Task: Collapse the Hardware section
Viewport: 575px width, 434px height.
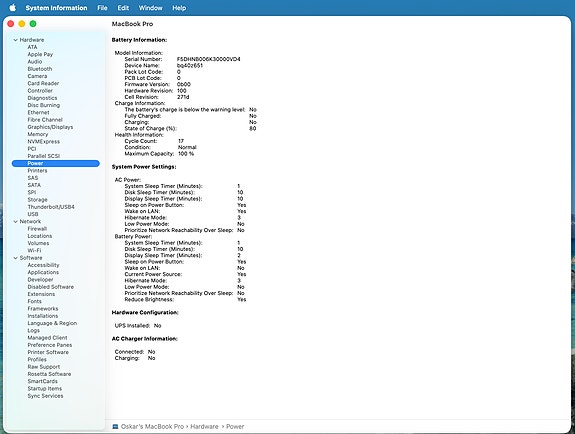Action: 15,40
